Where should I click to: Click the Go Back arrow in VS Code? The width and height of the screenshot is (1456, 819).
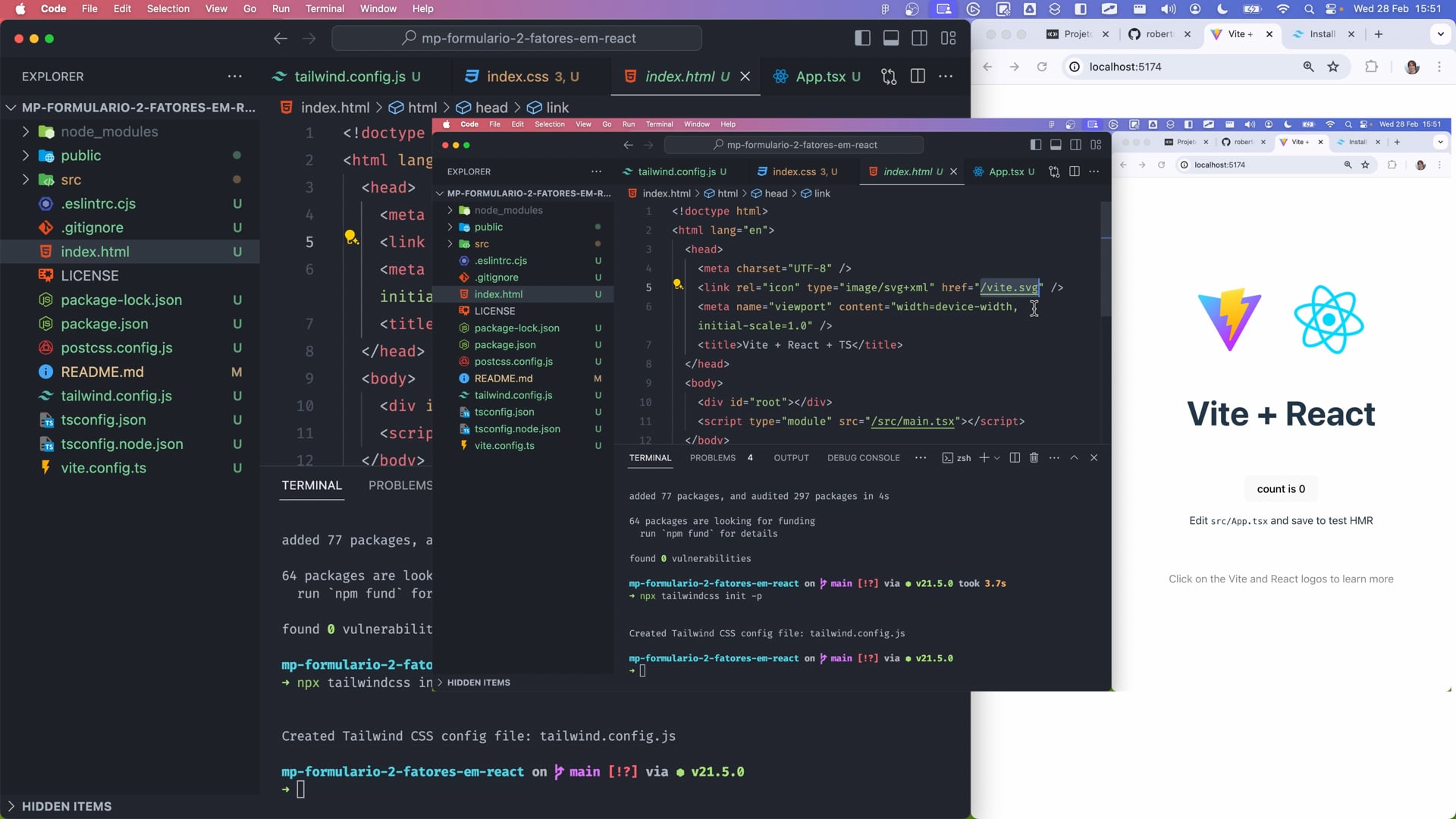(281, 38)
